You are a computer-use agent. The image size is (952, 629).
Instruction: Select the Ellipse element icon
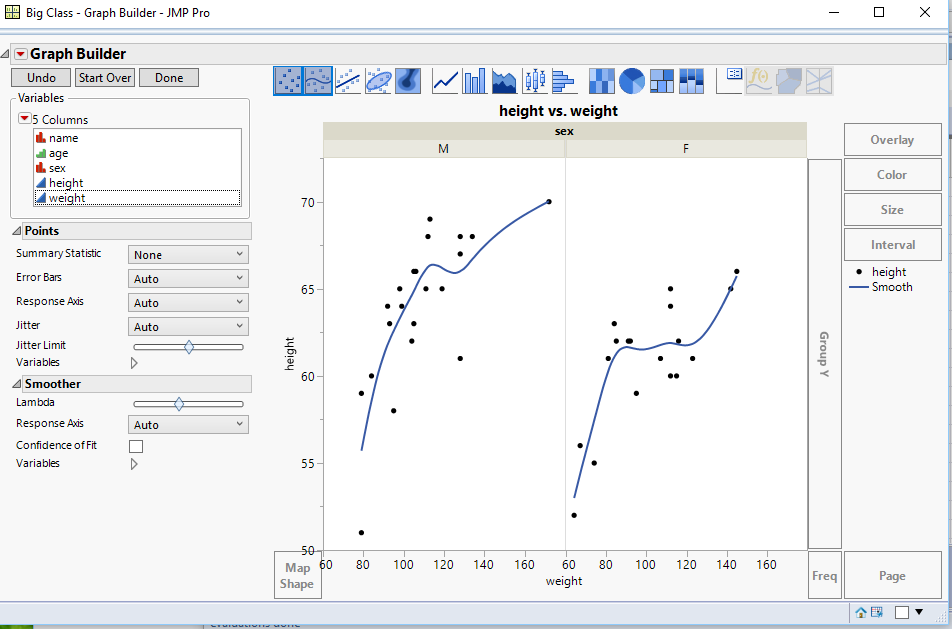378,81
